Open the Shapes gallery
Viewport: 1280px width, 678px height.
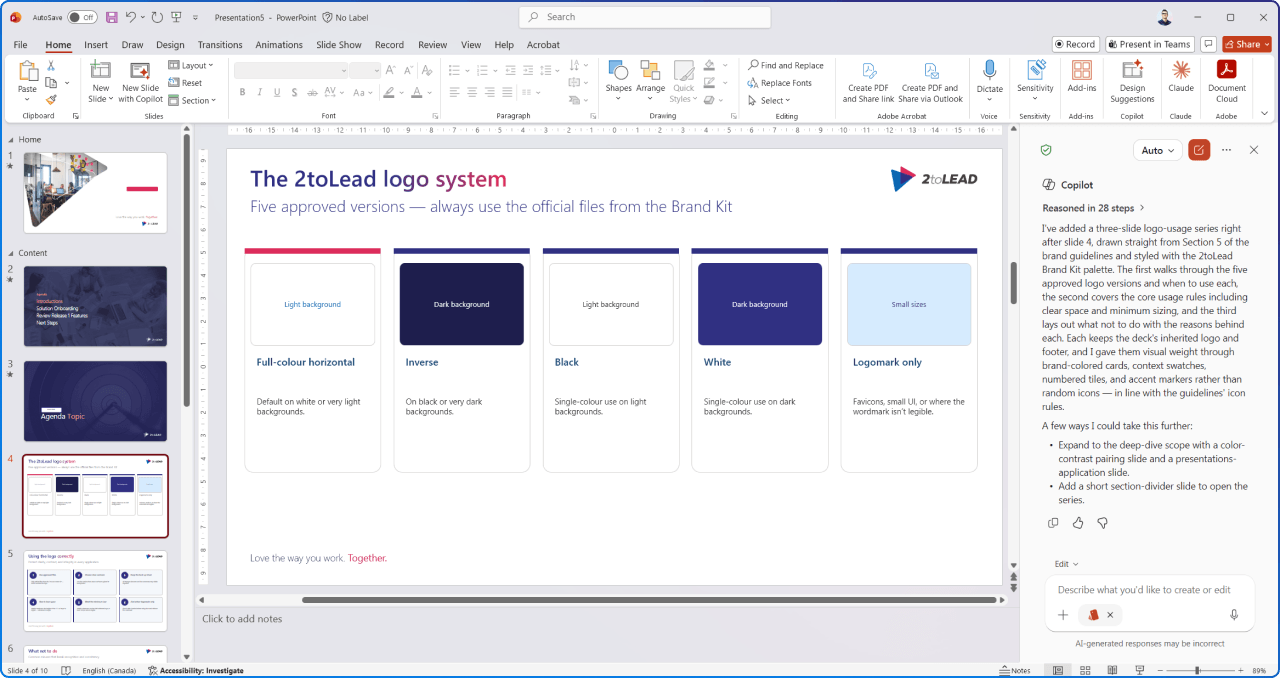click(618, 80)
